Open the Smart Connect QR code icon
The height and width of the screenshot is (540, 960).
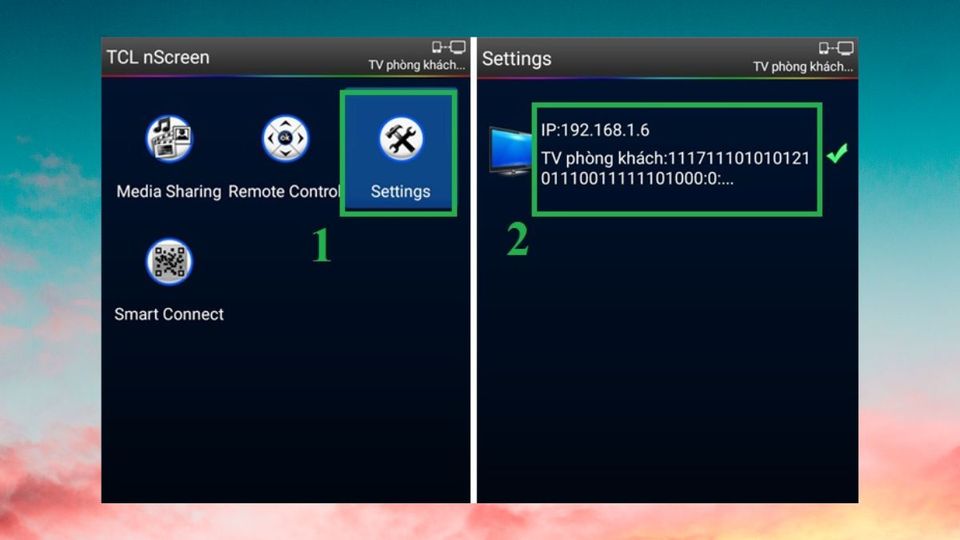click(169, 262)
